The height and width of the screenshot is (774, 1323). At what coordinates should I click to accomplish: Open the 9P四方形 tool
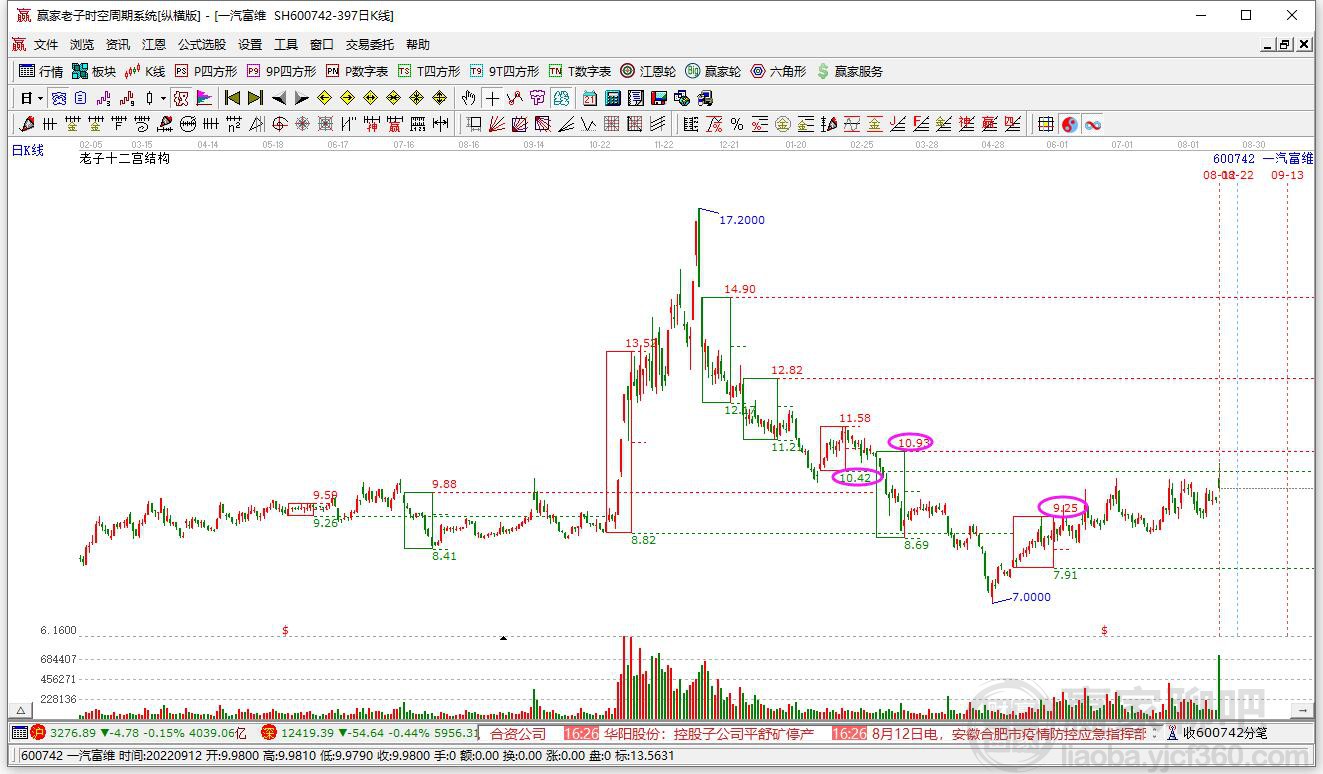282,71
